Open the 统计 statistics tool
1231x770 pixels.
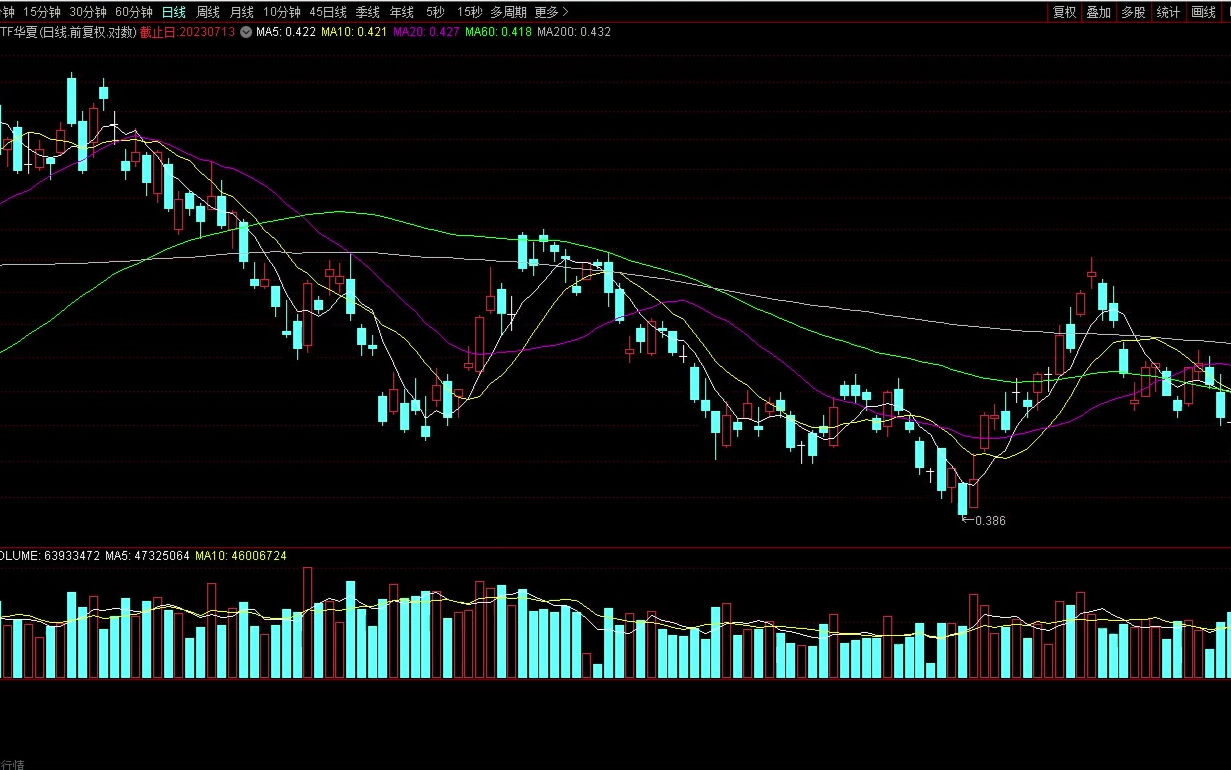(1168, 12)
